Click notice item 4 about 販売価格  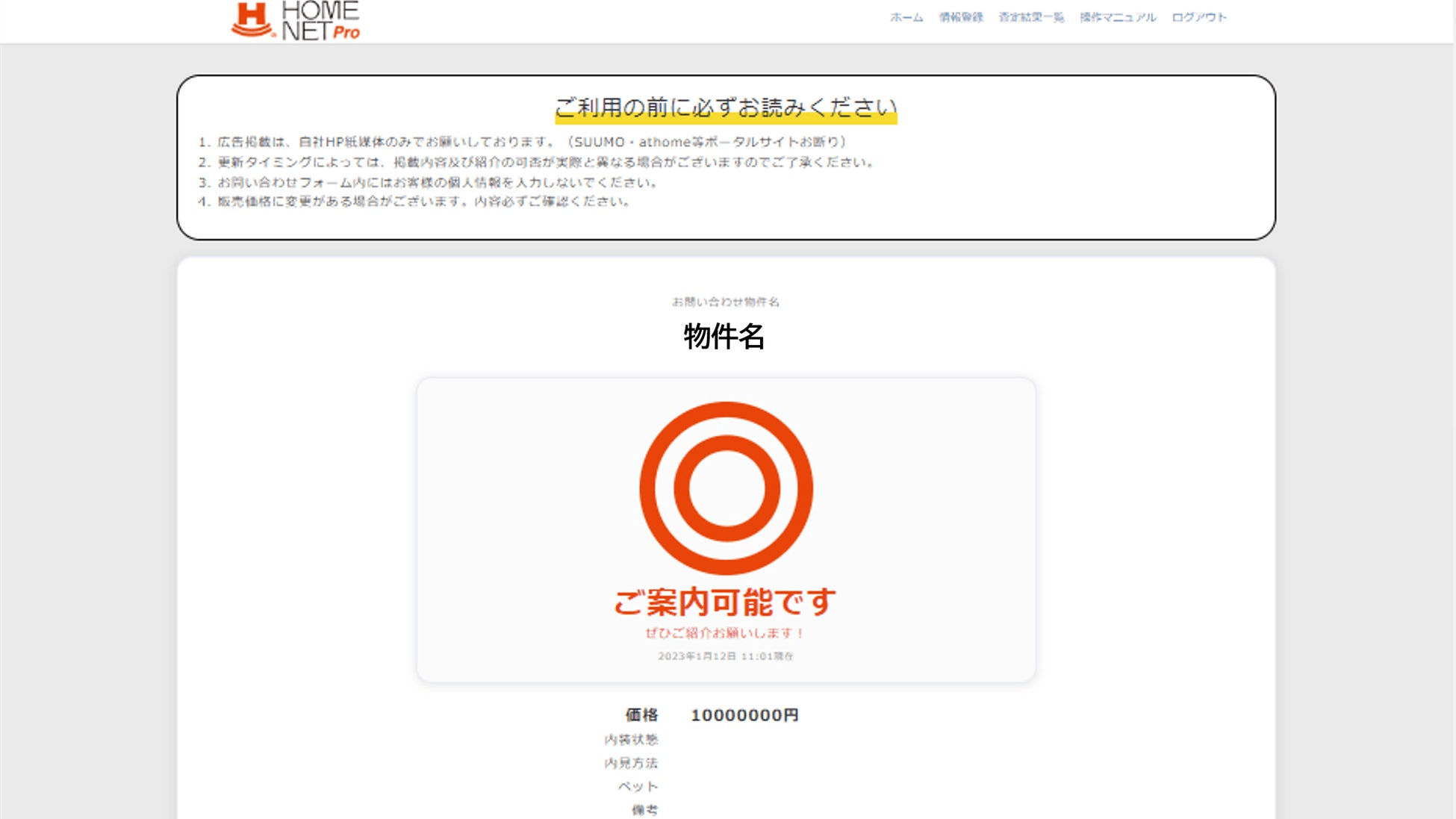point(415,202)
